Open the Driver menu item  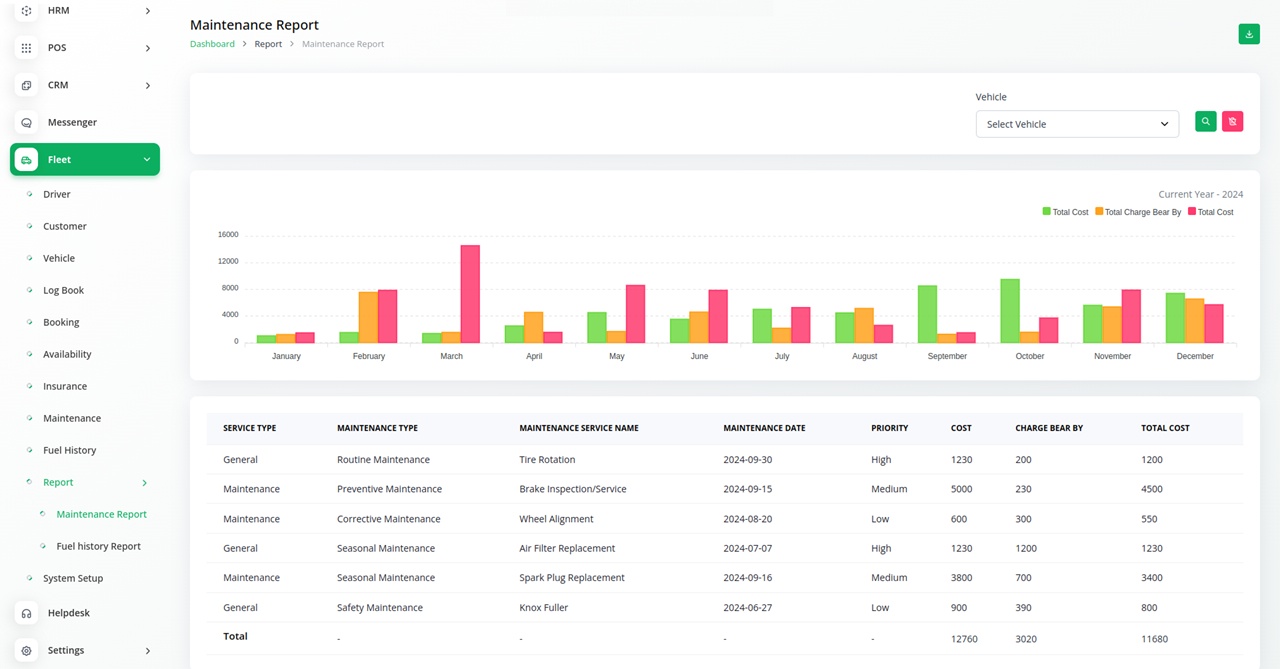(56, 194)
